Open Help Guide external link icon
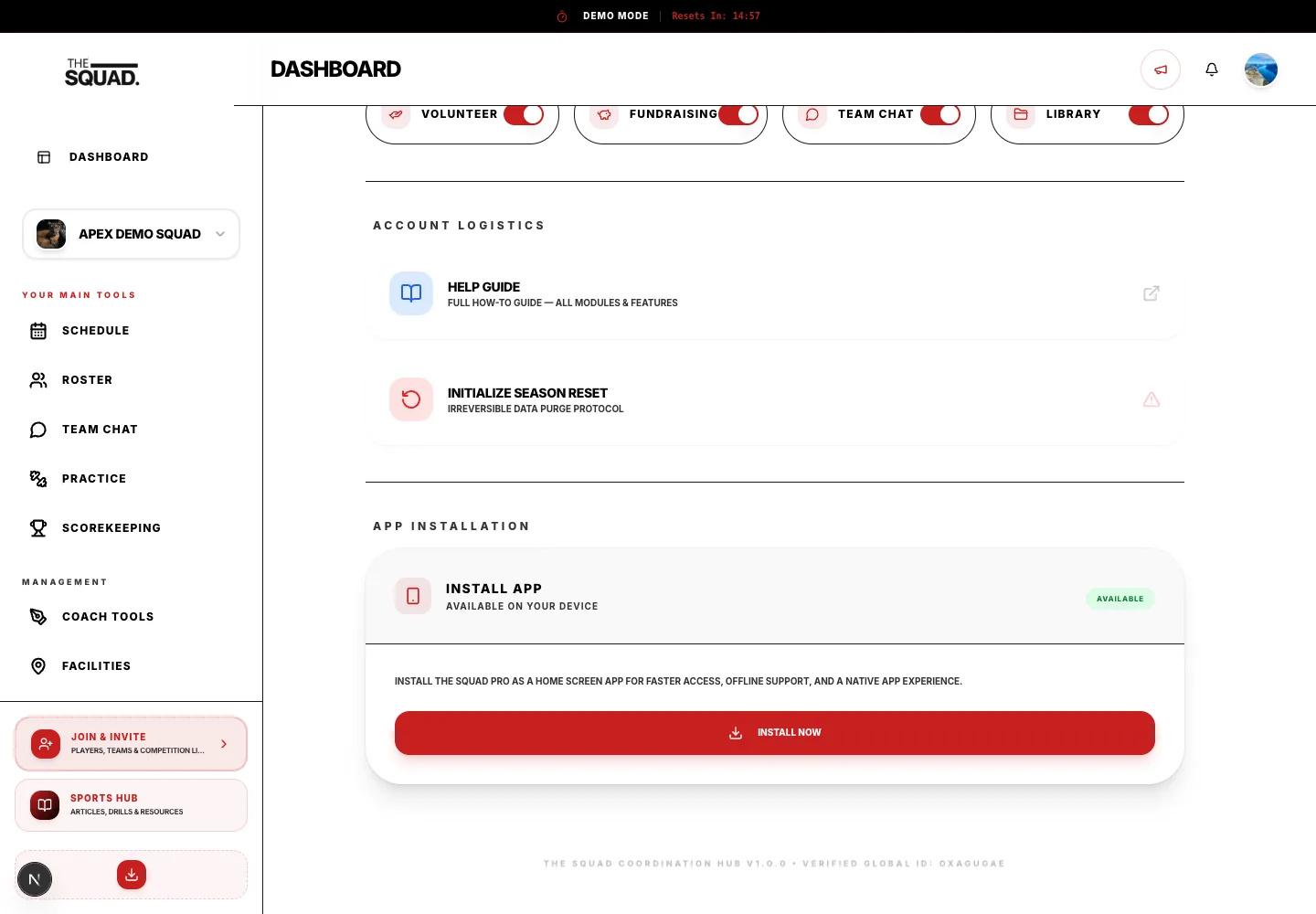 tap(1151, 293)
